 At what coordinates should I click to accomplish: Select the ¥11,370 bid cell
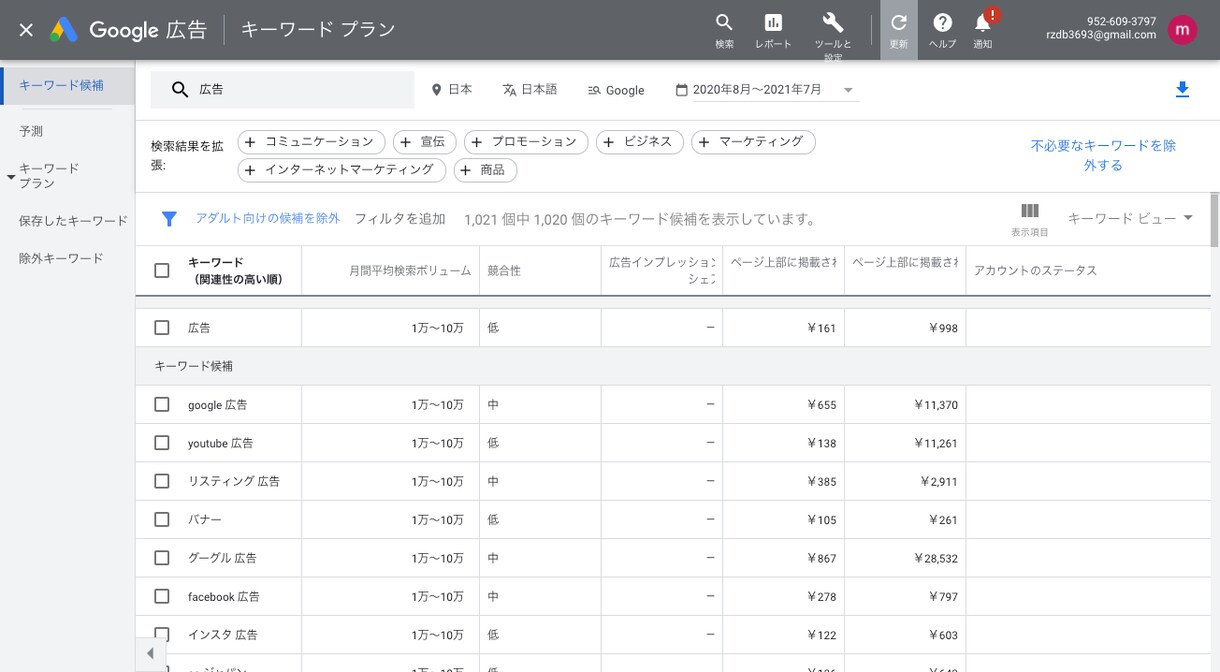click(x=905, y=404)
